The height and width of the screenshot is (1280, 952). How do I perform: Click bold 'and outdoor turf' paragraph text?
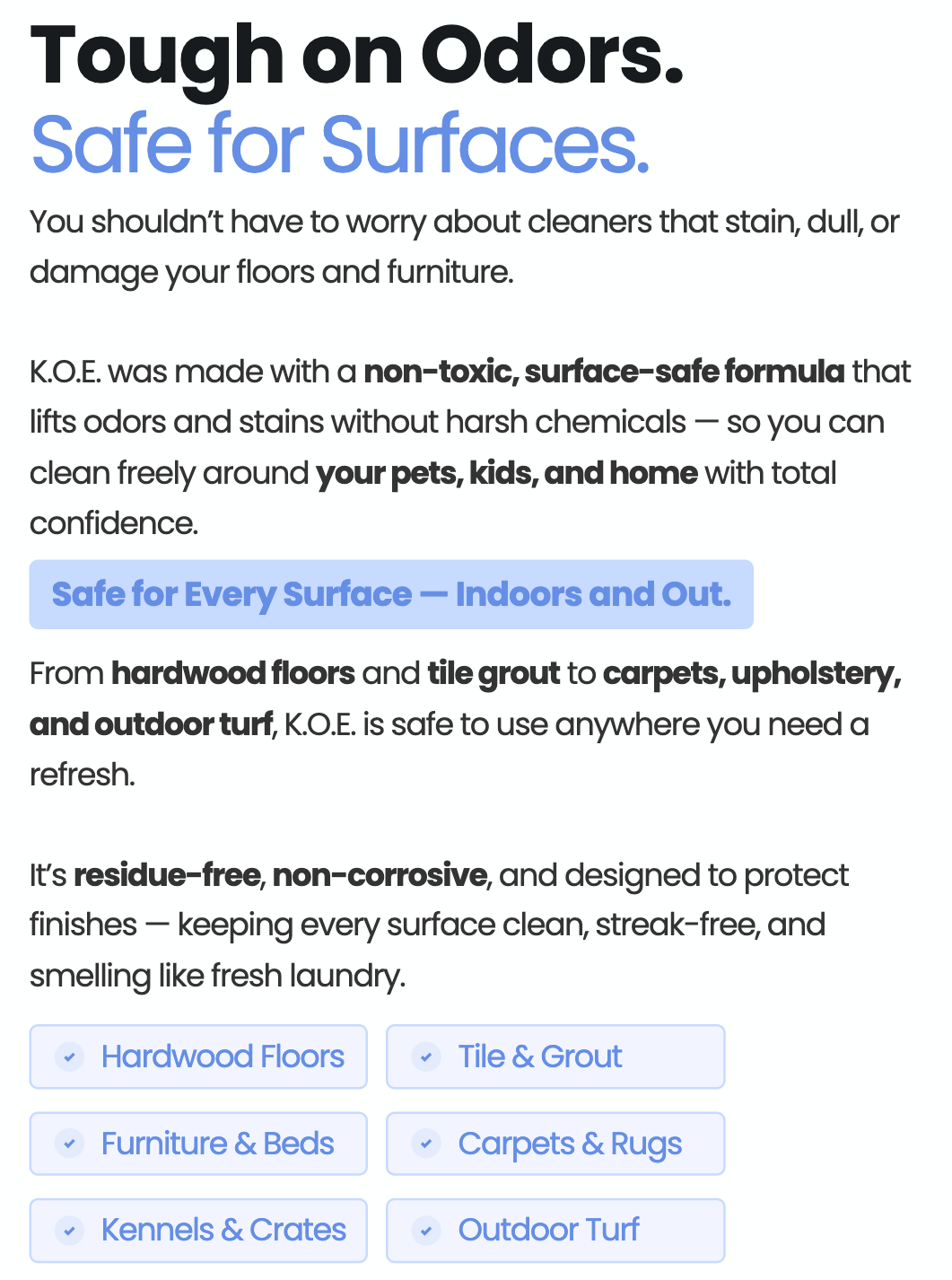(151, 723)
